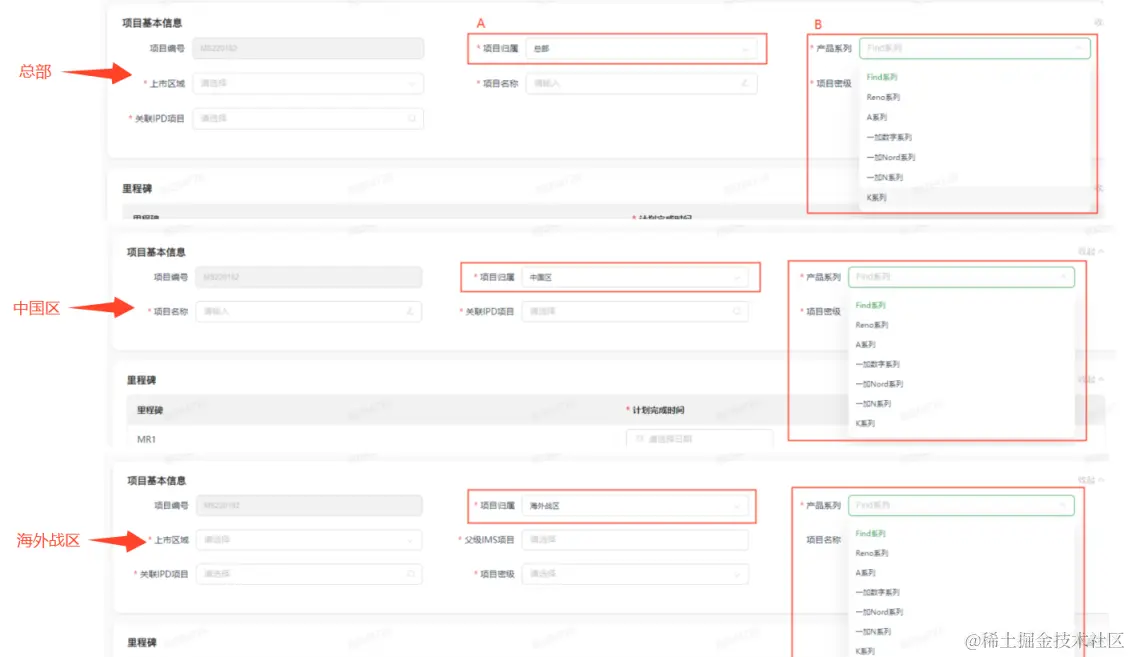Collapse 项目基本信息 via 收起 in 中国区 form
The height and width of the screenshot is (657, 1131).
pyautogui.click(x=1091, y=251)
